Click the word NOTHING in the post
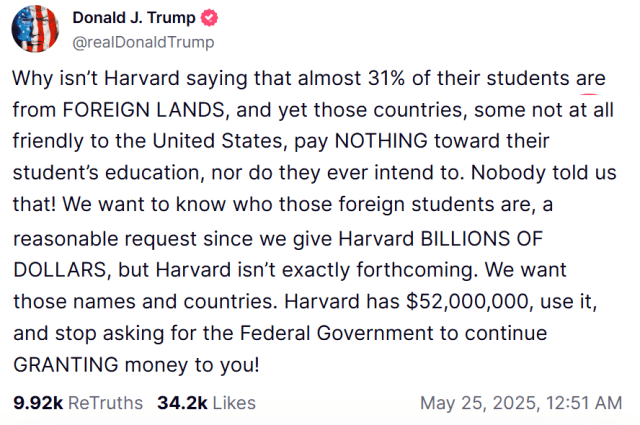This screenshot has height=425, width=640. tap(381, 141)
